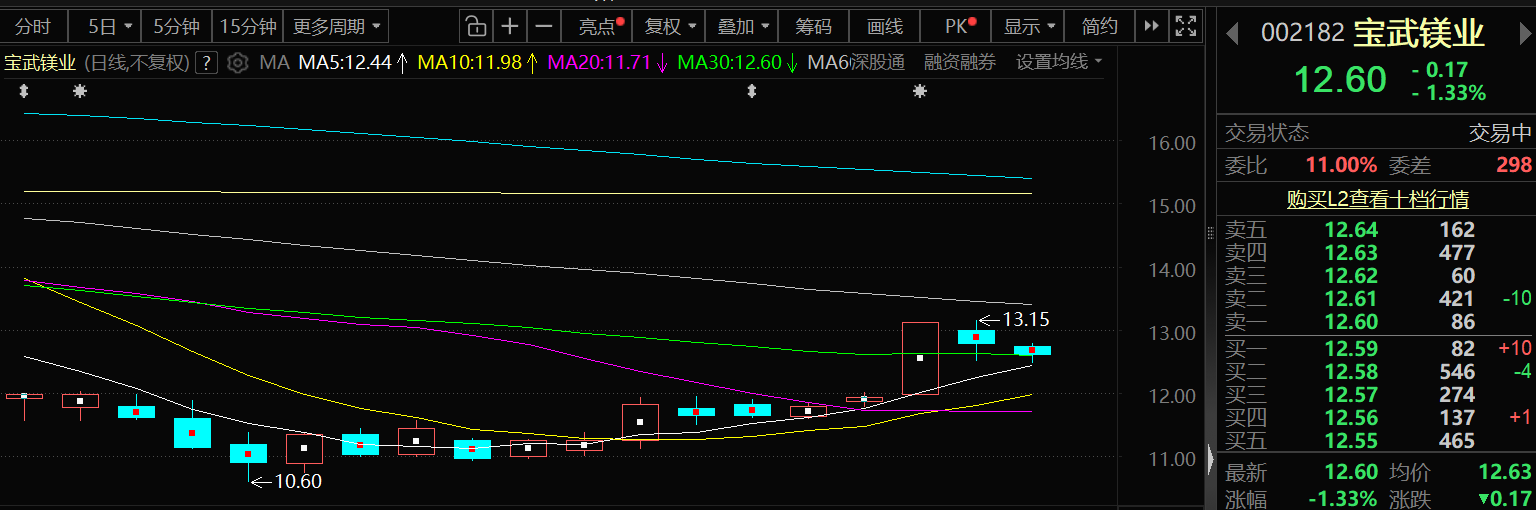The height and width of the screenshot is (510, 1536).
Task: Switch to 5分钟 chart period
Action: (x=176, y=26)
